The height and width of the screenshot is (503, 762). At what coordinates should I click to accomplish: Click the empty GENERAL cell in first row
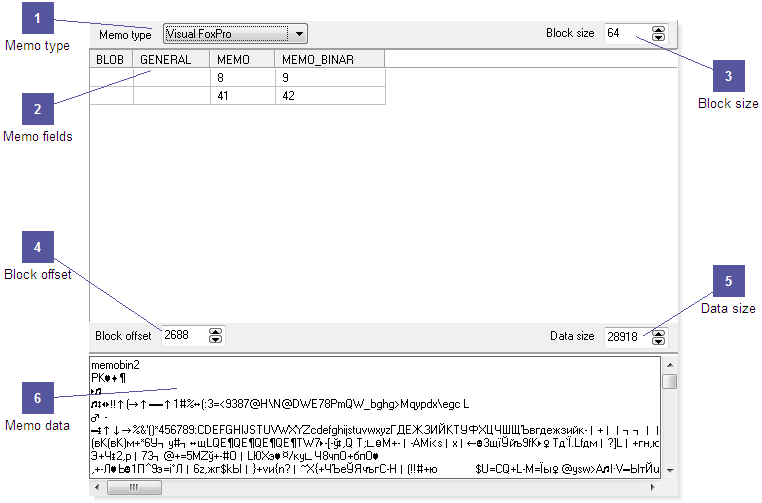(x=172, y=78)
